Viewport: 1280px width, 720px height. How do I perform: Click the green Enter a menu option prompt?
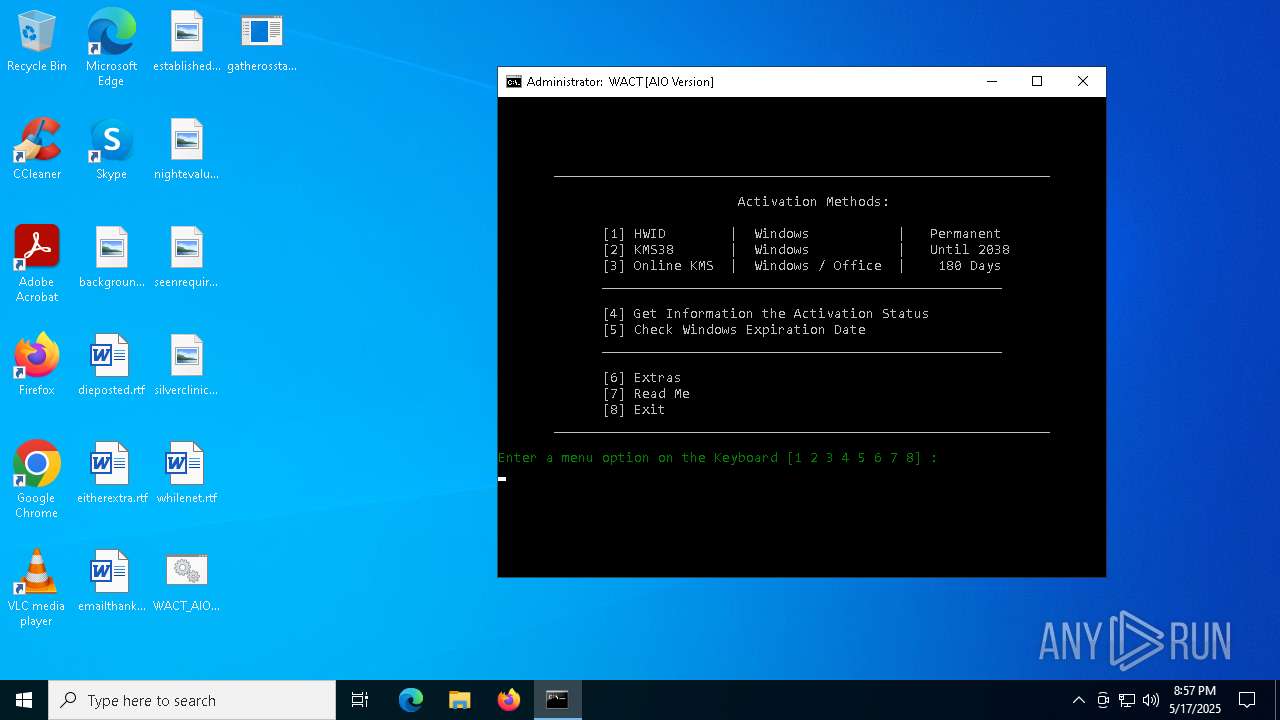tap(718, 458)
